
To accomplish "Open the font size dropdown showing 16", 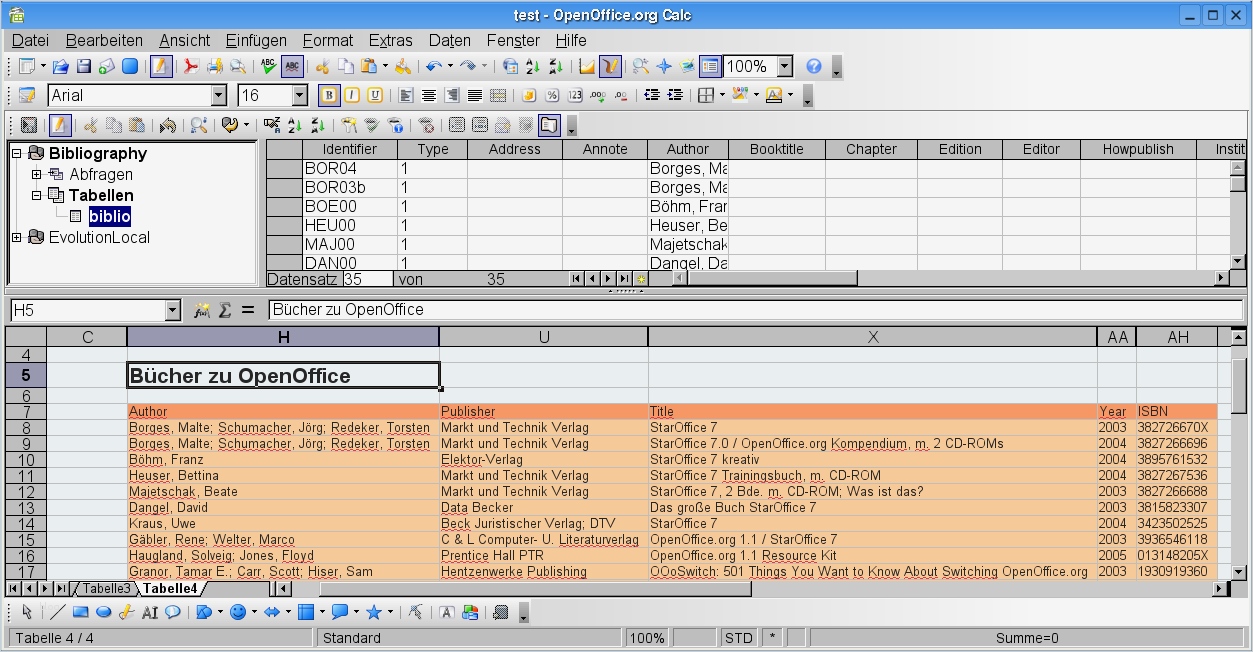I will click(x=299, y=96).
